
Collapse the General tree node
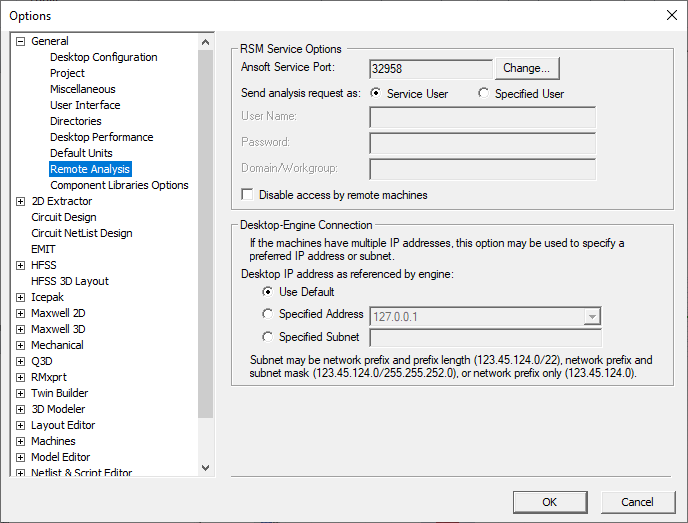coord(20,41)
